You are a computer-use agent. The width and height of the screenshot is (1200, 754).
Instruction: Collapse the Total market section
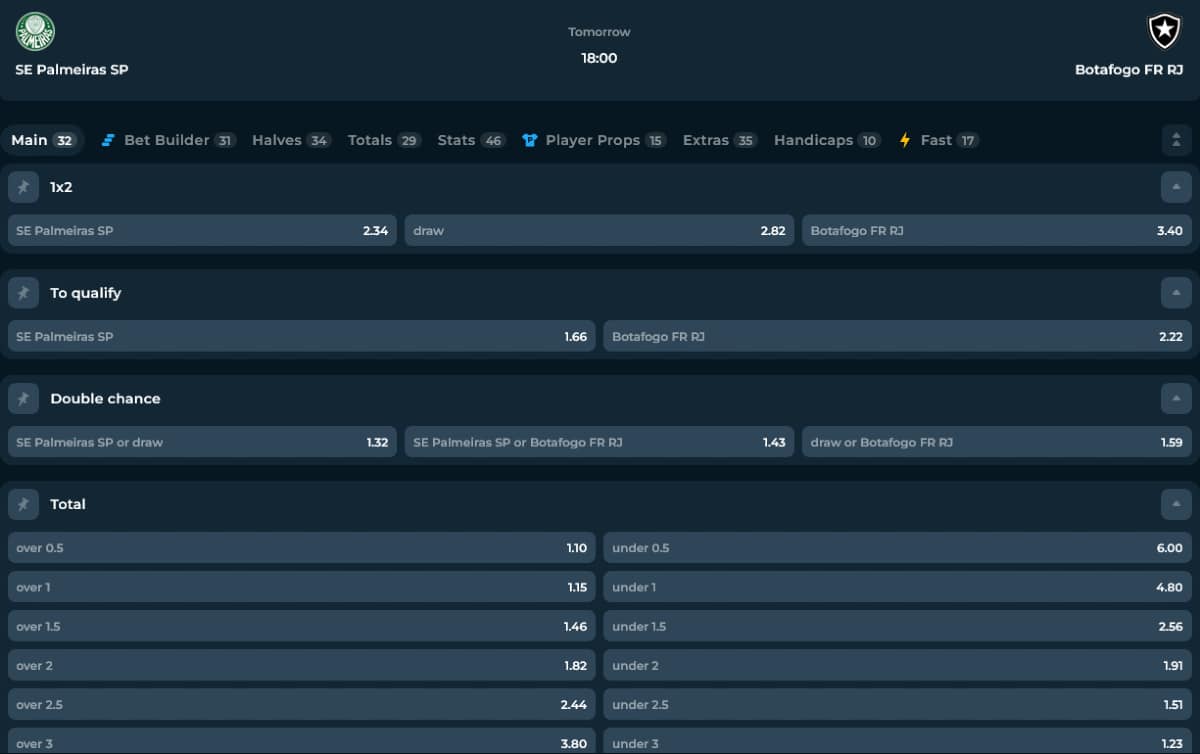coord(1176,504)
